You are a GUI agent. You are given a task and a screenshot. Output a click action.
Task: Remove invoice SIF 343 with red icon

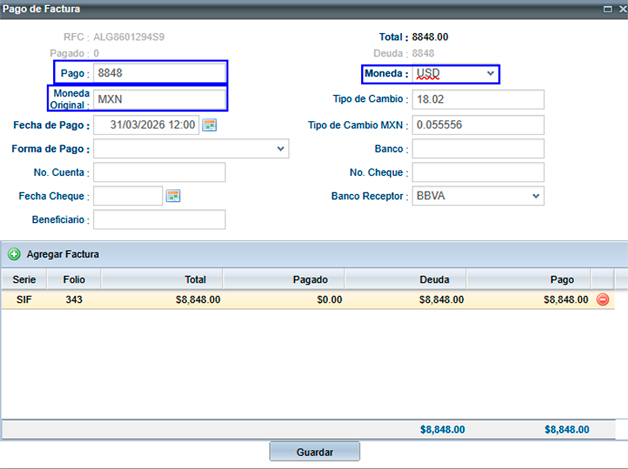point(603,299)
